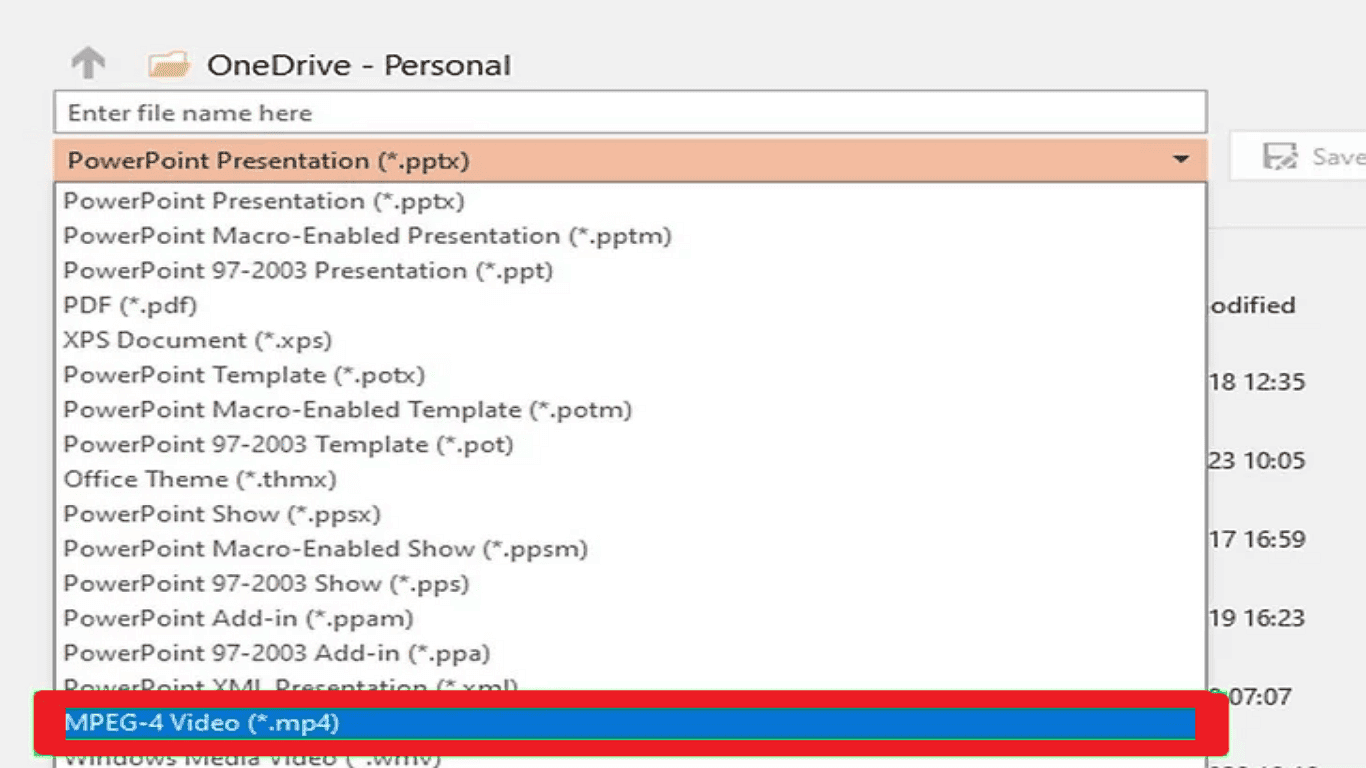Choose PDF (*.pdf) format

pyautogui.click(x=630, y=305)
